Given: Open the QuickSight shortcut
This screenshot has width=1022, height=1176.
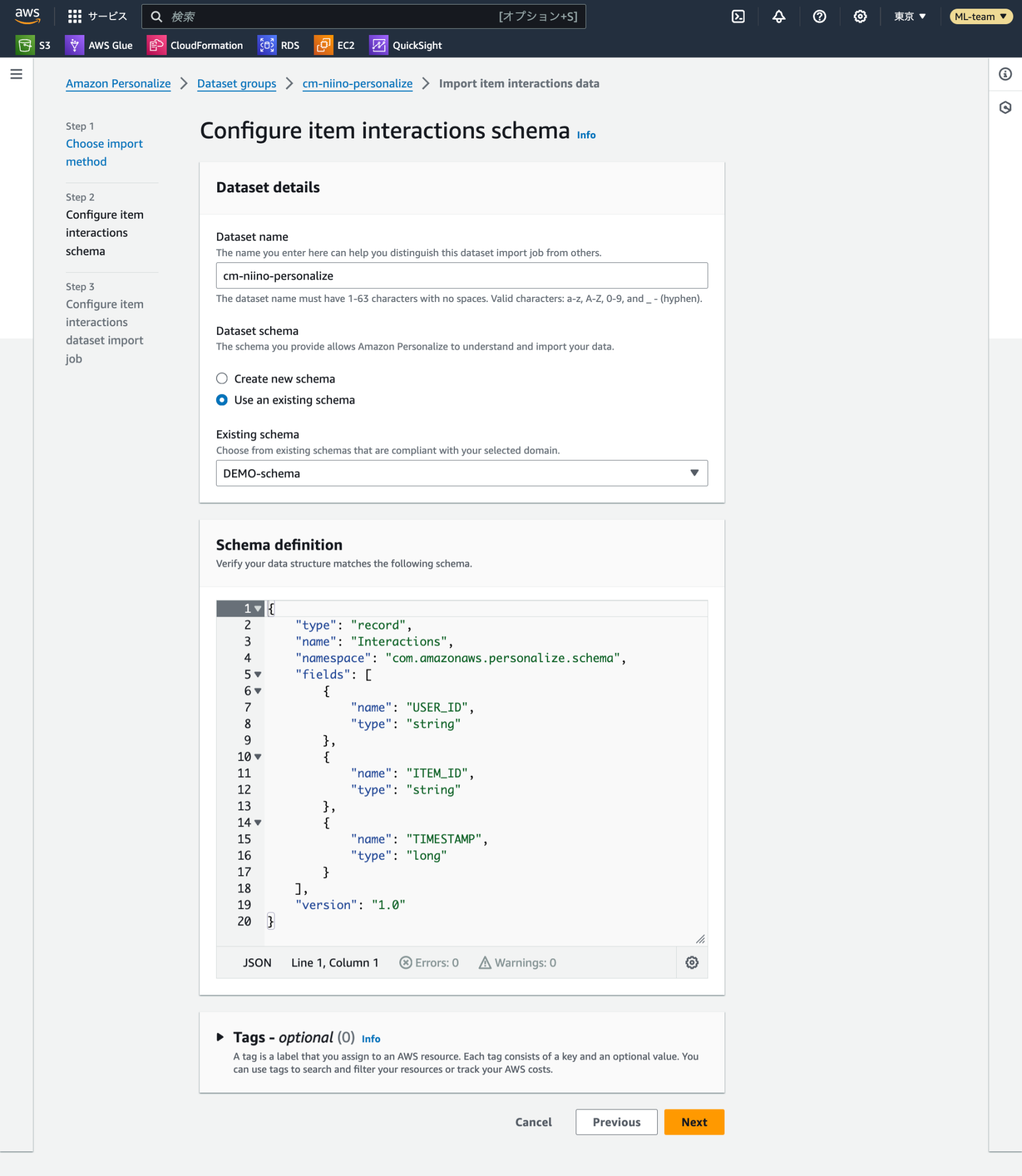Looking at the screenshot, I should 406,45.
